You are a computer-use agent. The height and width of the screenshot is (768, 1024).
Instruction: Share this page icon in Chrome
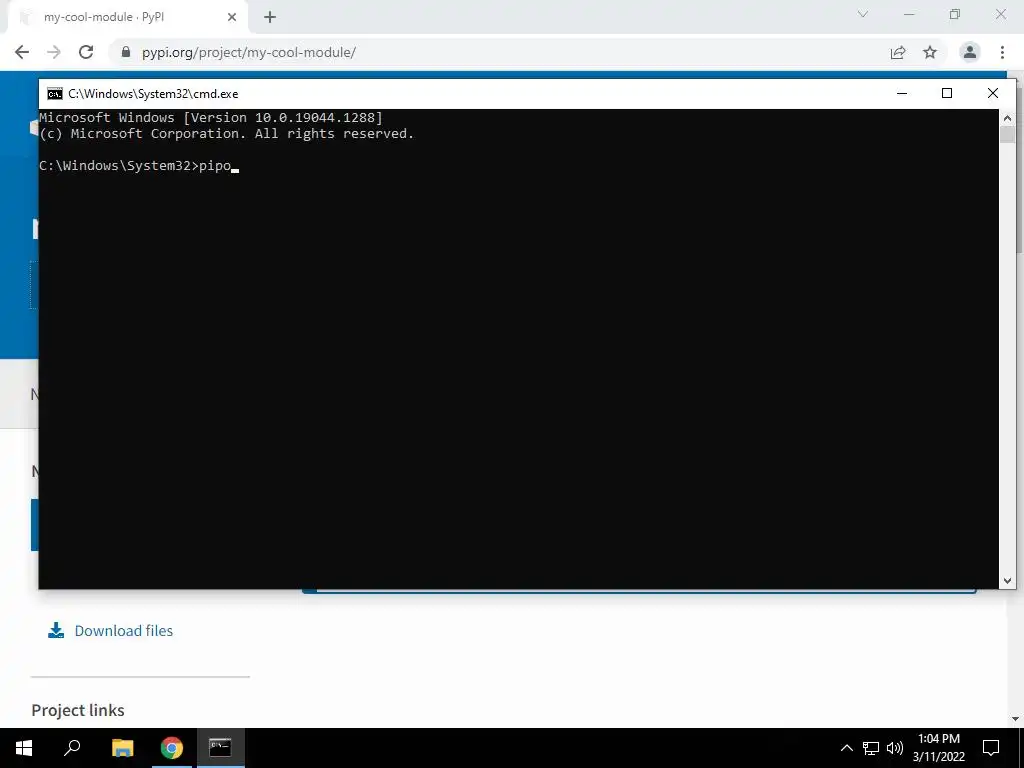(898, 52)
